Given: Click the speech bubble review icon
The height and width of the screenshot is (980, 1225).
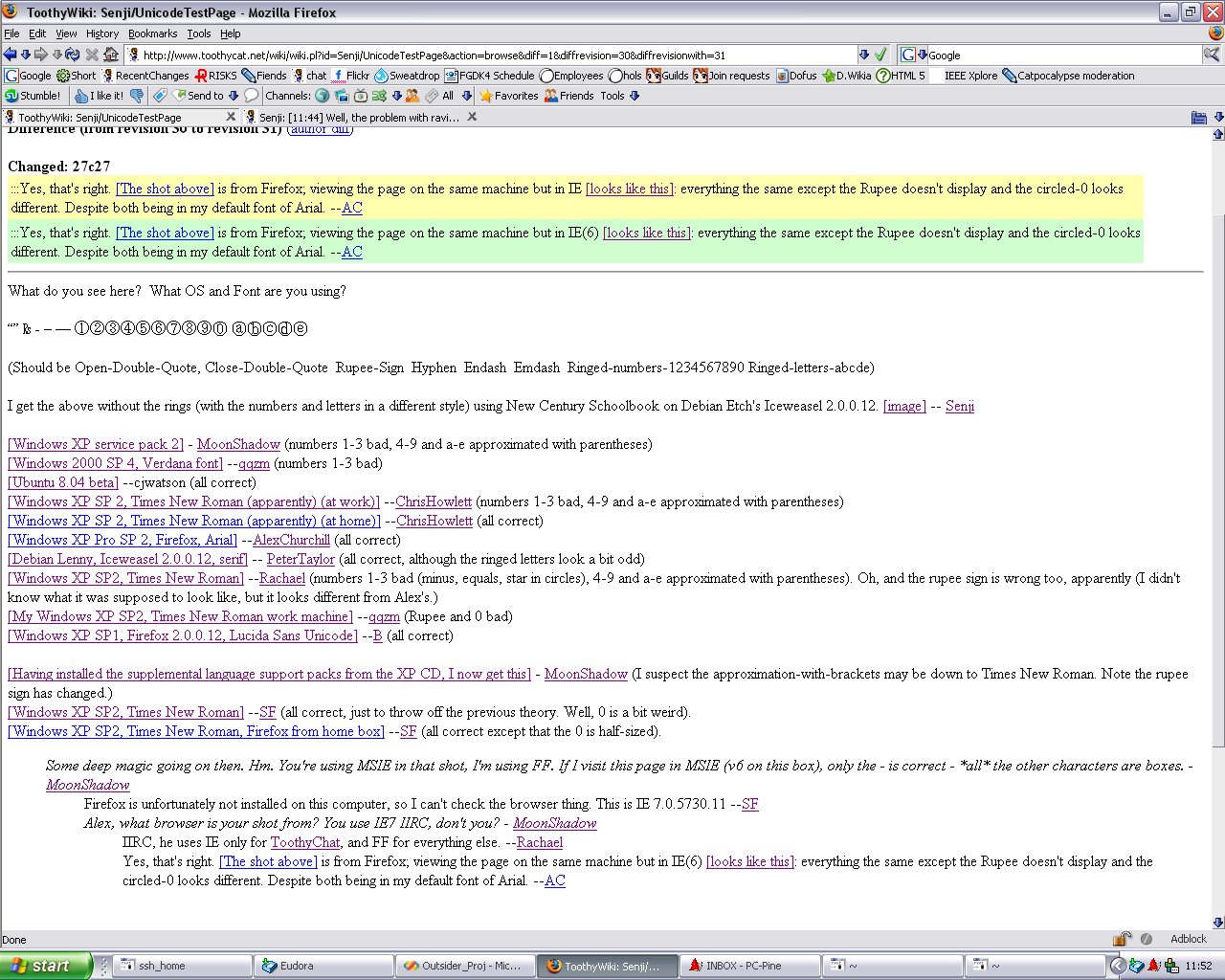Looking at the screenshot, I should (252, 96).
